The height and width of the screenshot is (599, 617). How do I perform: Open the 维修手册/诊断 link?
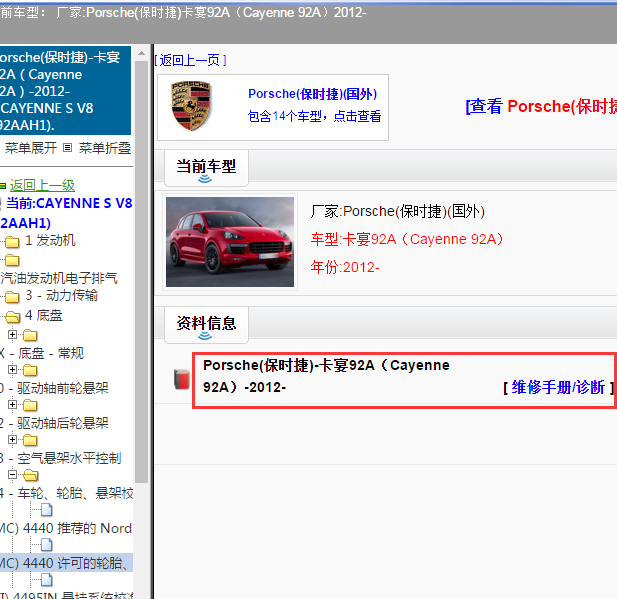pyautogui.click(x=558, y=387)
